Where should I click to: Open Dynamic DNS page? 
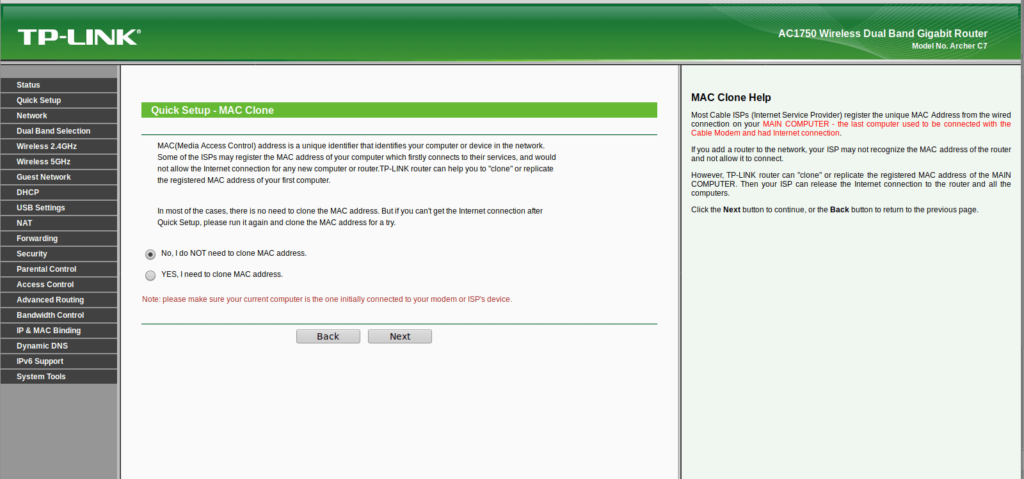pos(59,346)
